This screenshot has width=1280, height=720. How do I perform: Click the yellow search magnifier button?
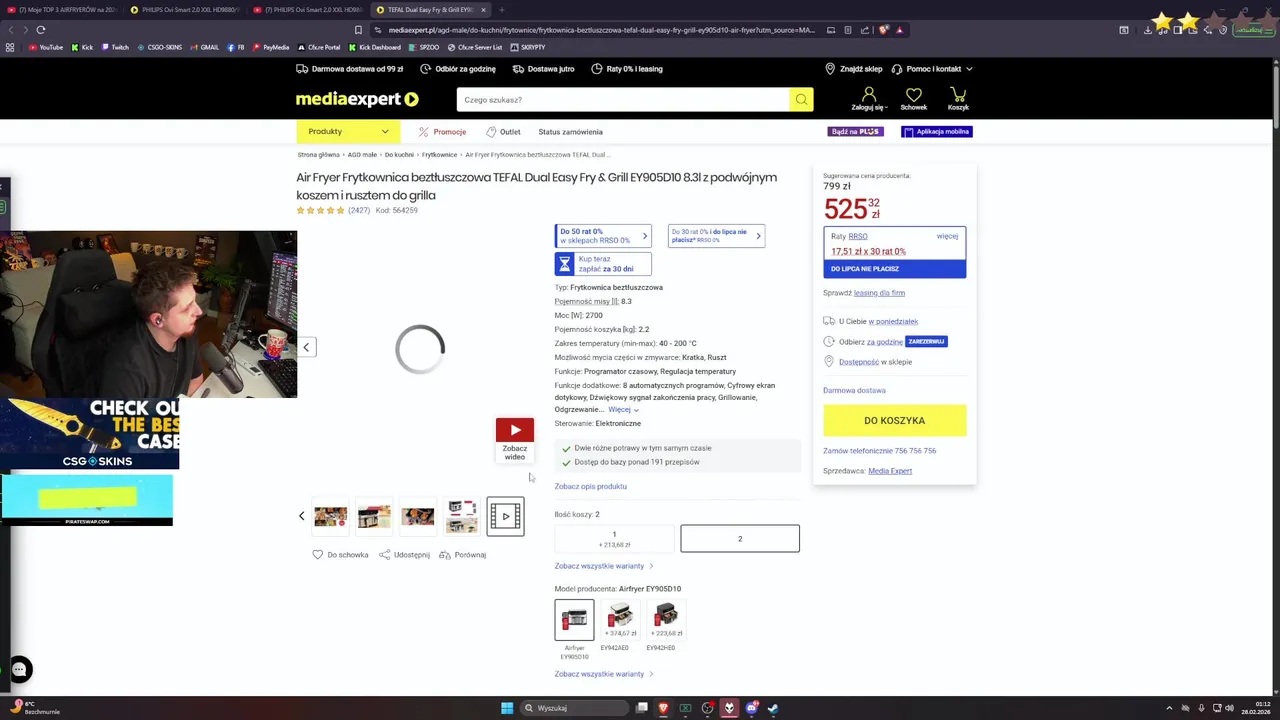coord(801,100)
